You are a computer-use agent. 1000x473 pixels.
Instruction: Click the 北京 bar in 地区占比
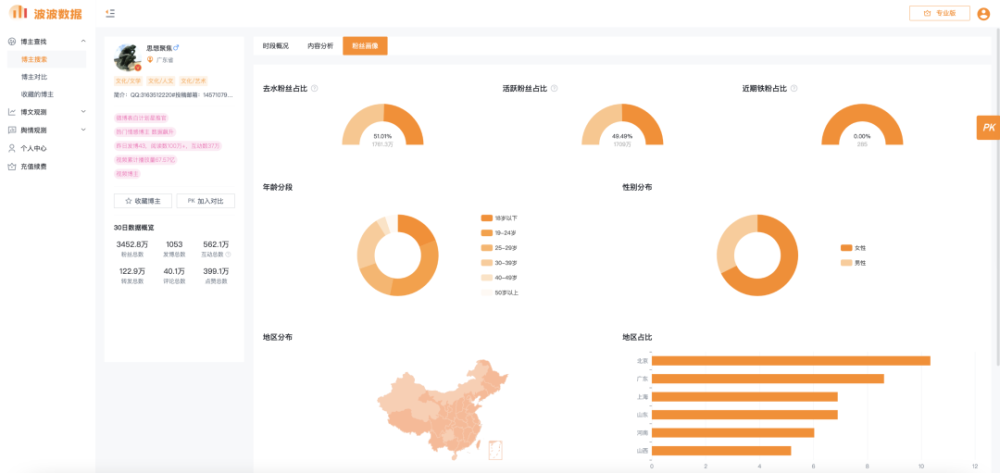(791, 361)
